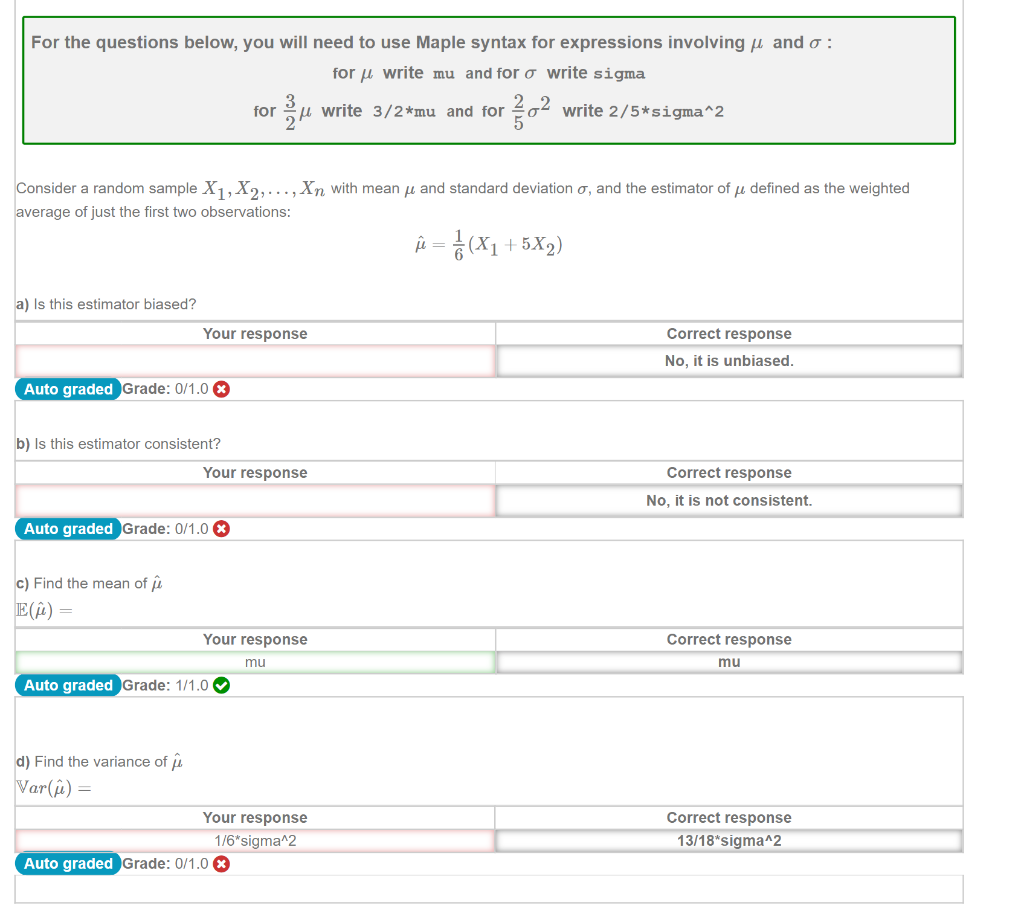Click the green Maple syntax instruction box

click(x=489, y=80)
